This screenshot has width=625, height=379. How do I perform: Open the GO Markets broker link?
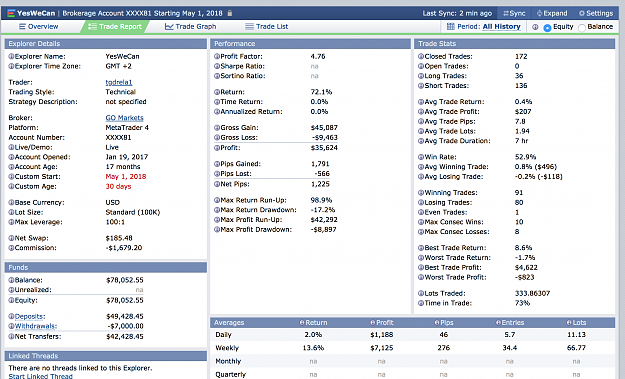[x=124, y=118]
